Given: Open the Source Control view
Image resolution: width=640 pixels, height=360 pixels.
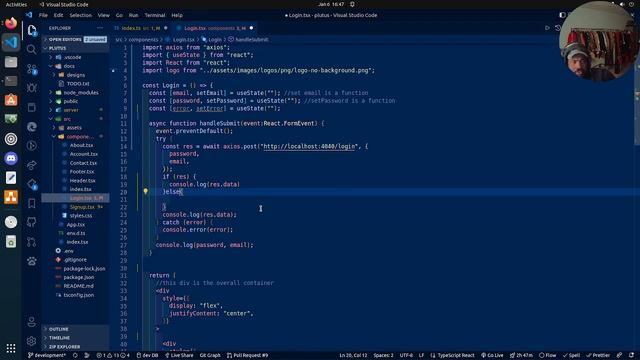Looking at the screenshot, I should [32, 69].
